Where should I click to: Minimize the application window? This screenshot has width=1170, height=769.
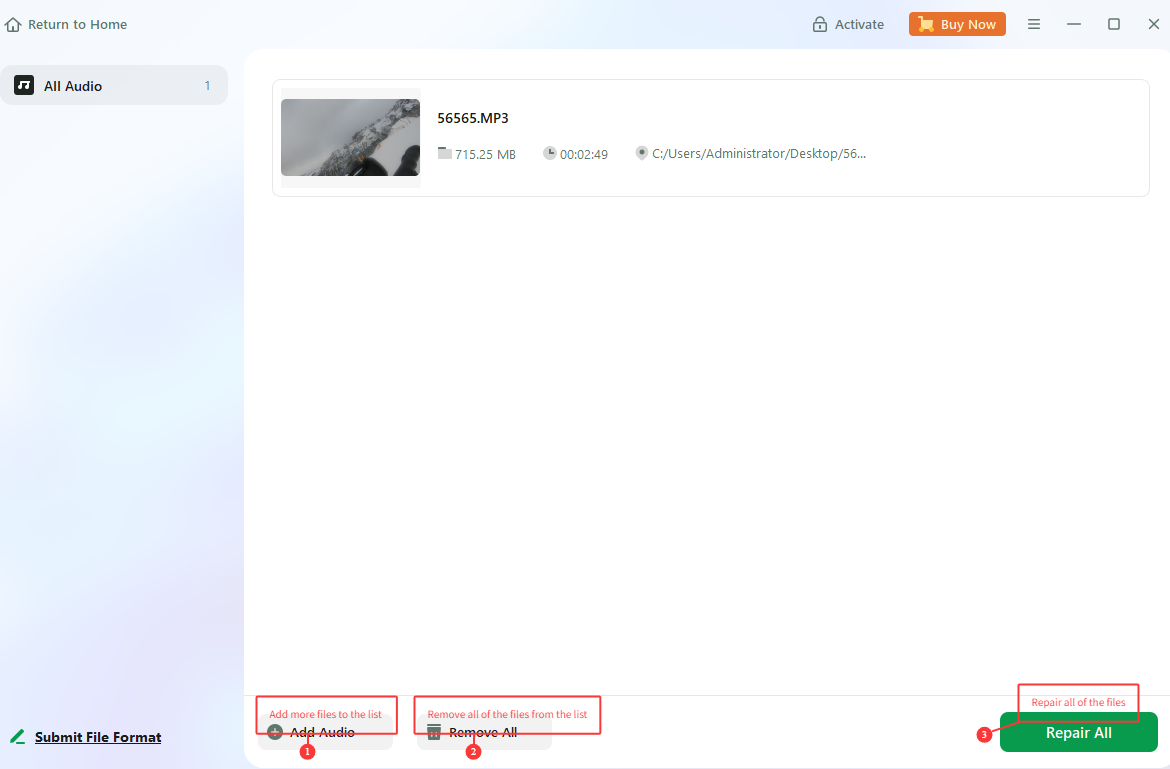(1074, 25)
